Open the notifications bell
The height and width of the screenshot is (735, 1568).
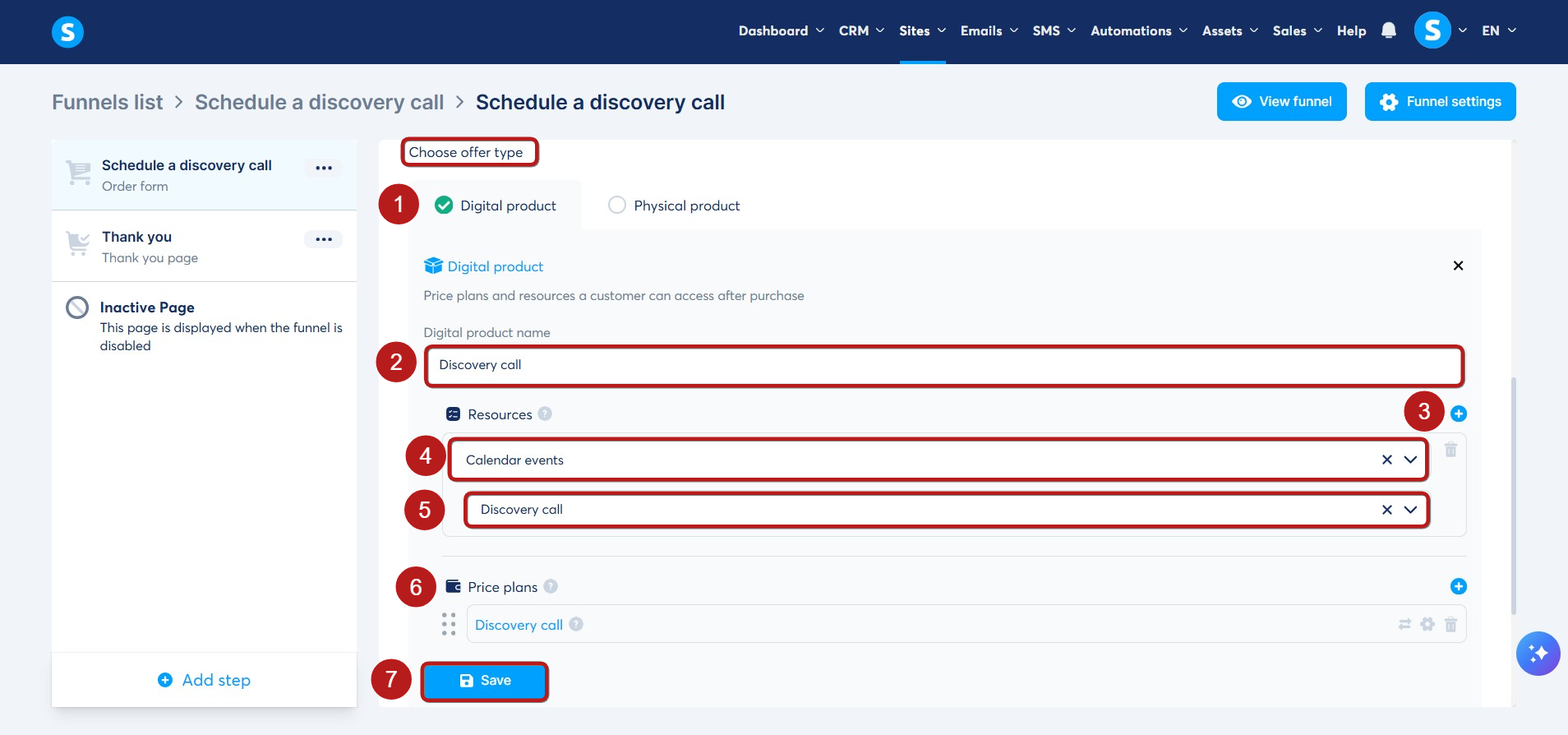(1389, 30)
